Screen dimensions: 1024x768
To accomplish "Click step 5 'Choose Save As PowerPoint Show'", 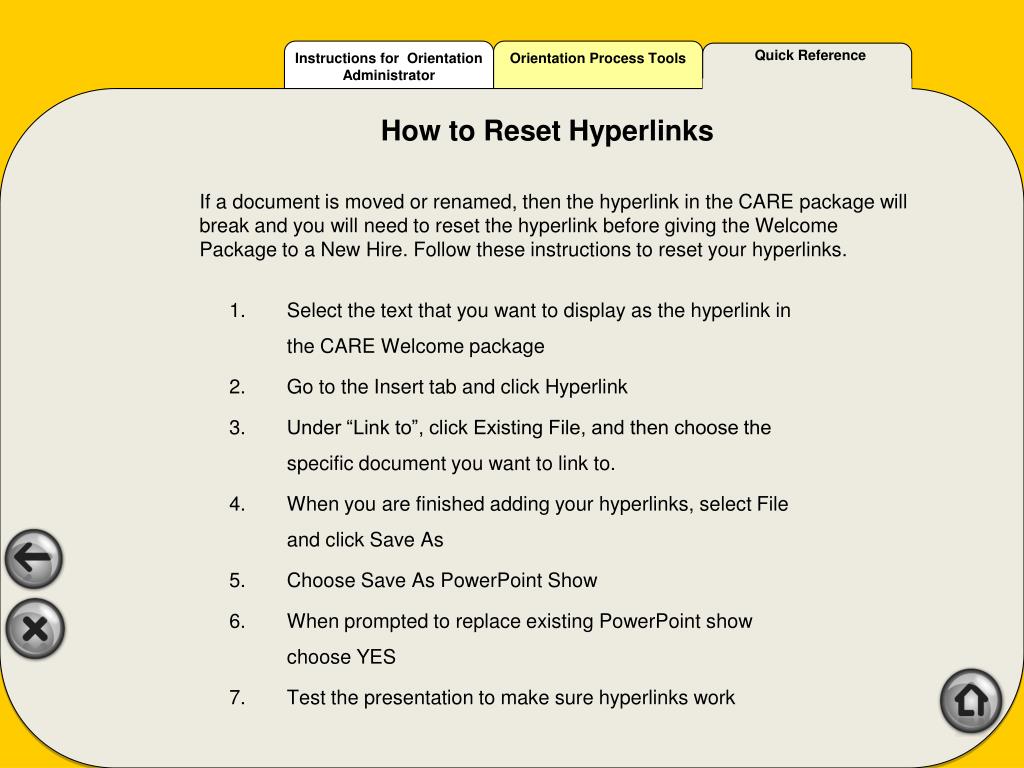I will 442,581.
